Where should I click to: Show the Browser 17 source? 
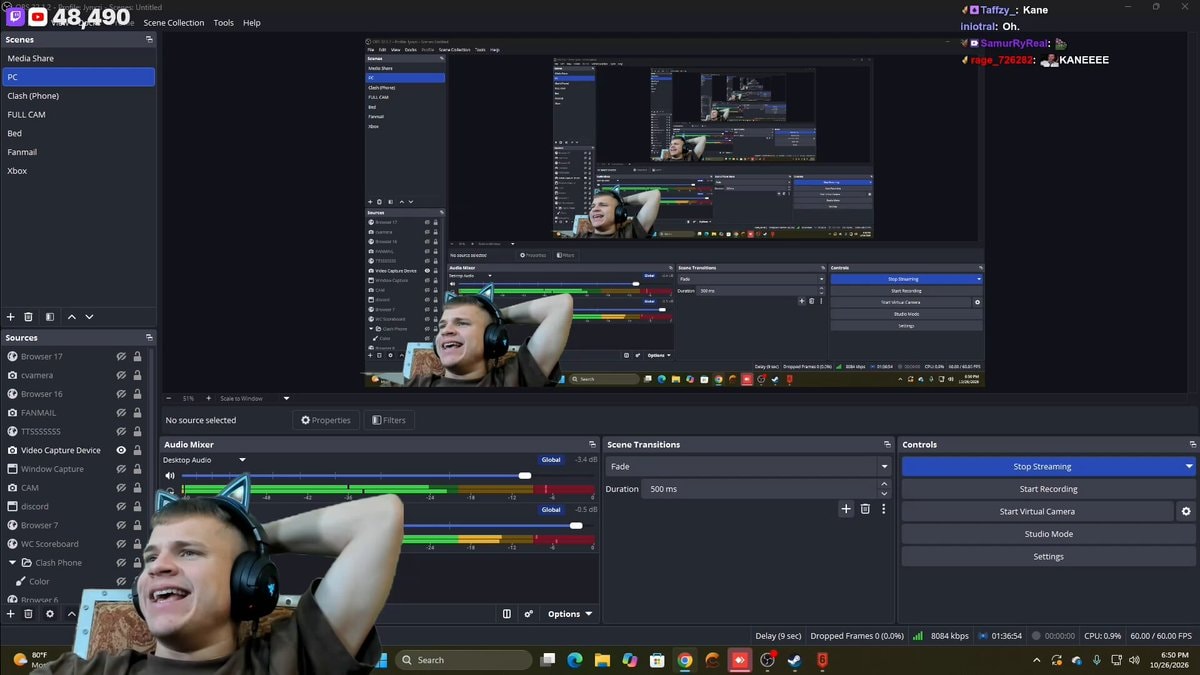coord(121,356)
